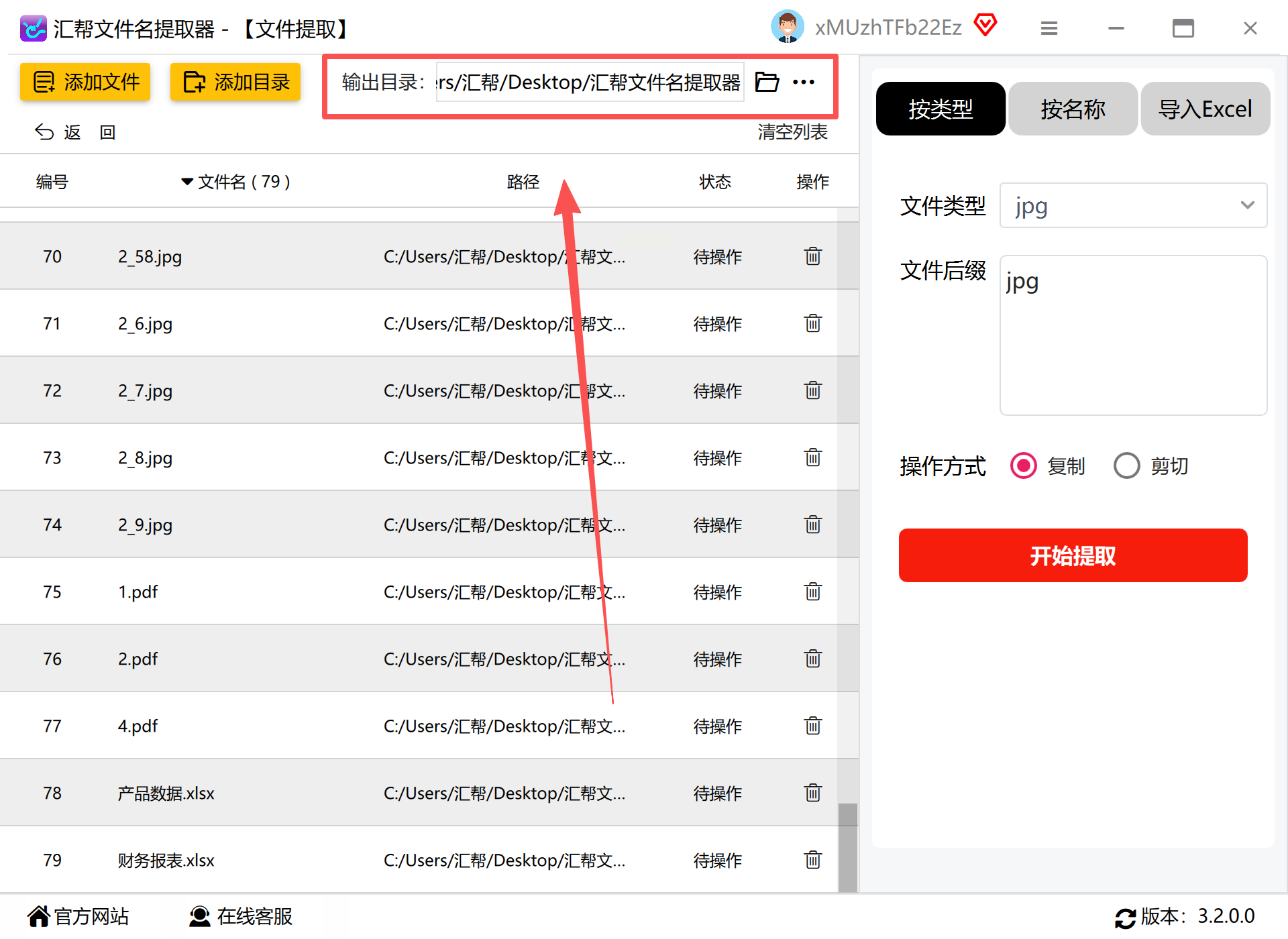
Task: Click the red VIP diamond badge
Action: coord(985,25)
